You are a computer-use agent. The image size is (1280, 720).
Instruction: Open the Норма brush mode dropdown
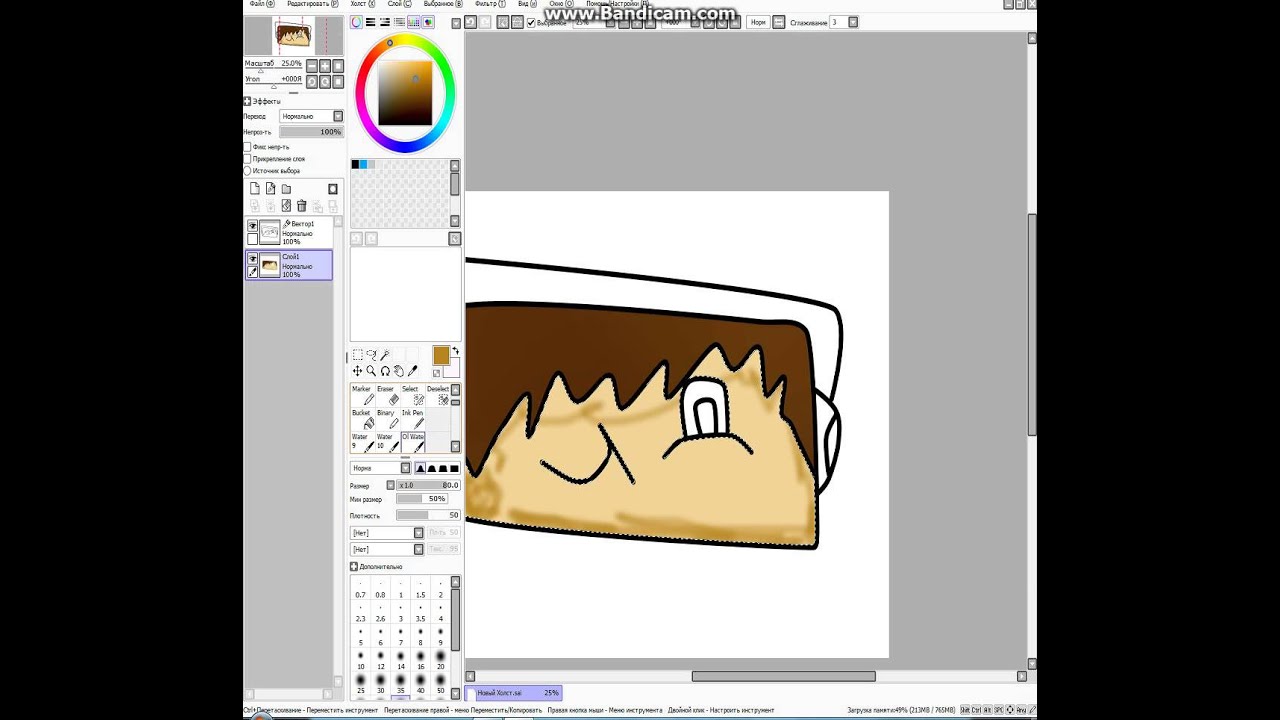coord(380,468)
